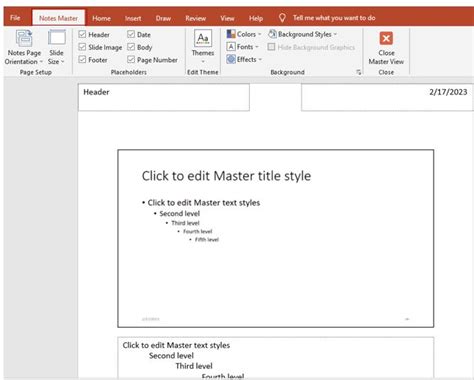Switch to the Review tab

click(x=196, y=18)
